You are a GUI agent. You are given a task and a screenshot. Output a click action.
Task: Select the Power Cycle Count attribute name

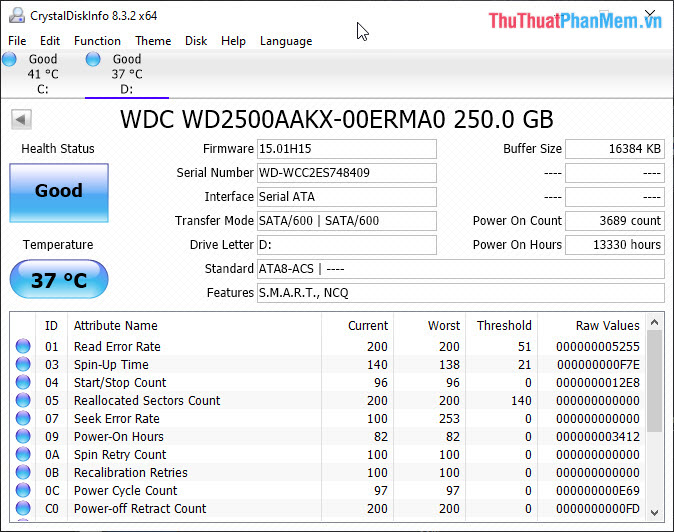(126, 491)
